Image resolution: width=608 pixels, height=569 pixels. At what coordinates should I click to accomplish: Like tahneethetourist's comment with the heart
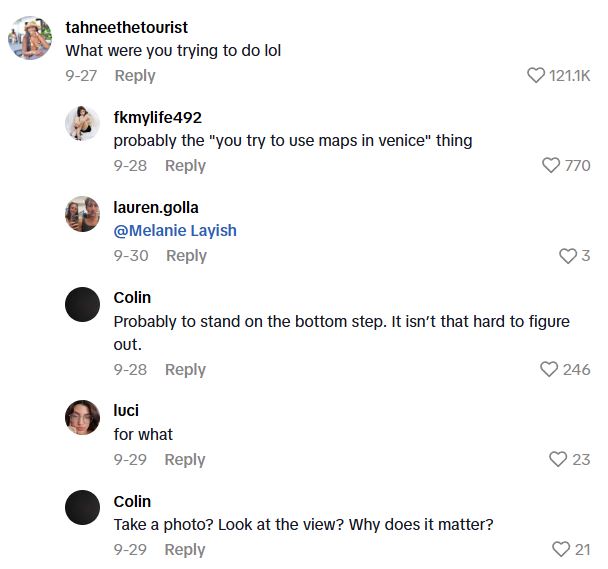tap(536, 75)
